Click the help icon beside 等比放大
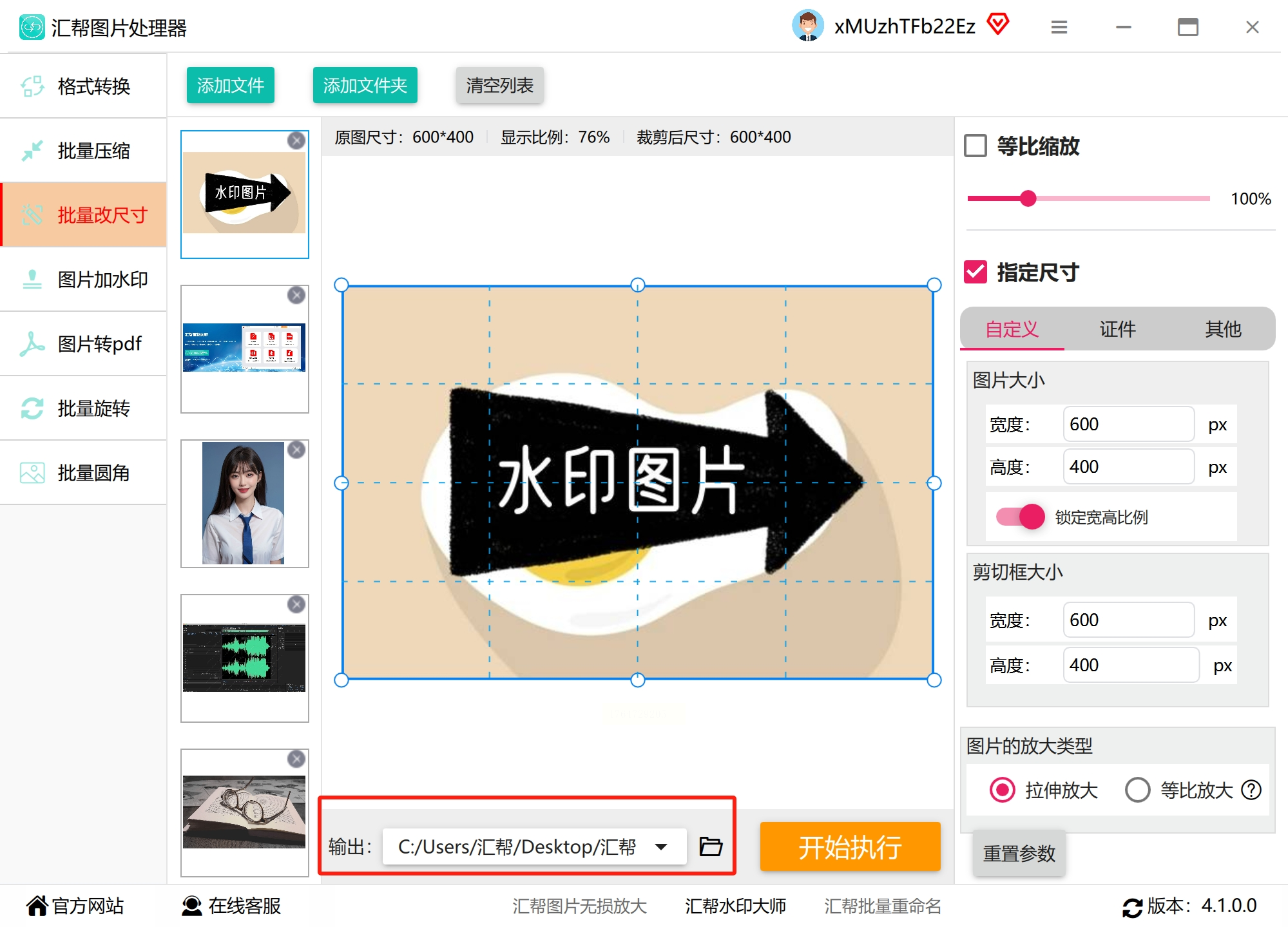 pyautogui.click(x=1251, y=790)
